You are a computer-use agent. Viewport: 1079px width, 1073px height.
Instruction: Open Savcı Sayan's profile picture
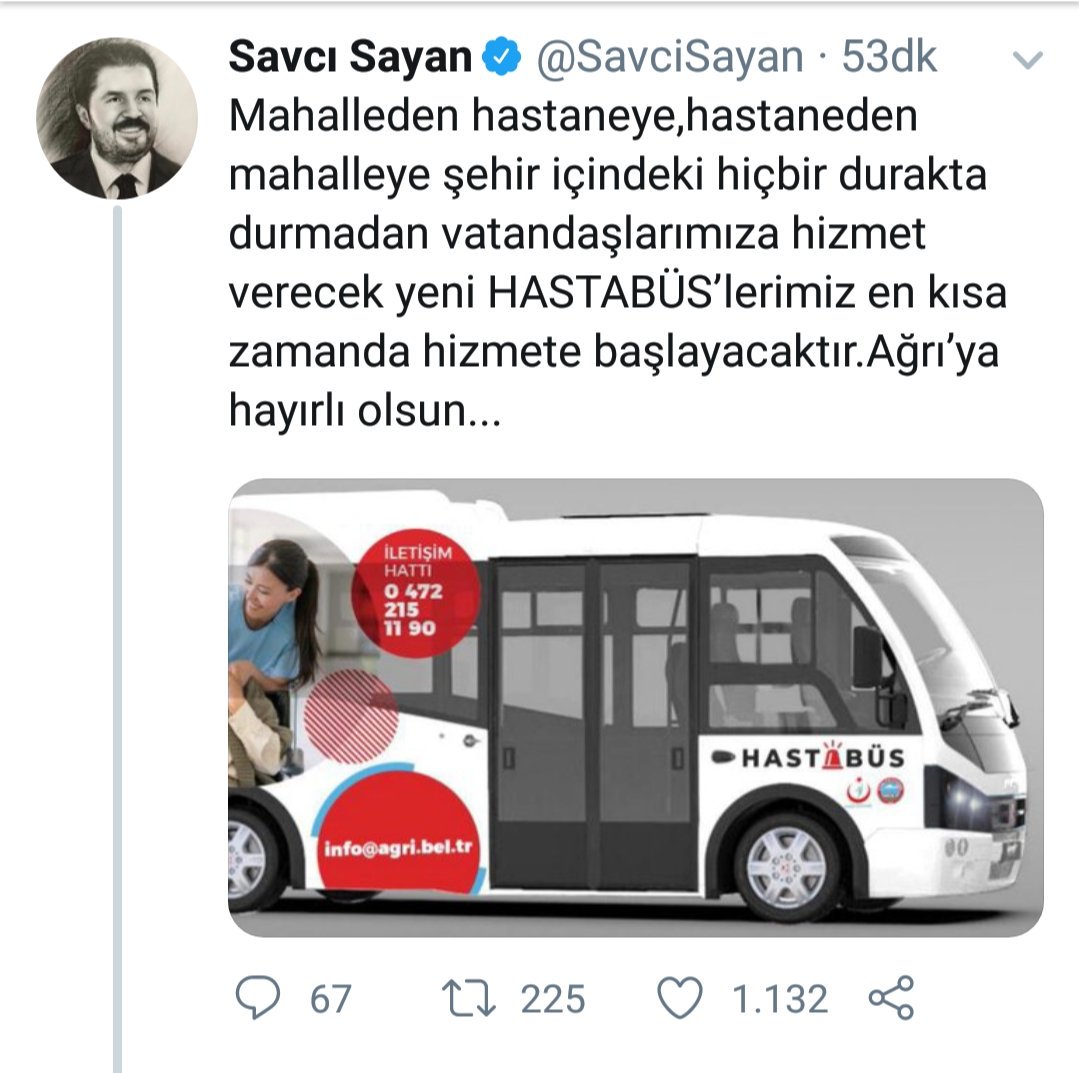click(x=117, y=118)
